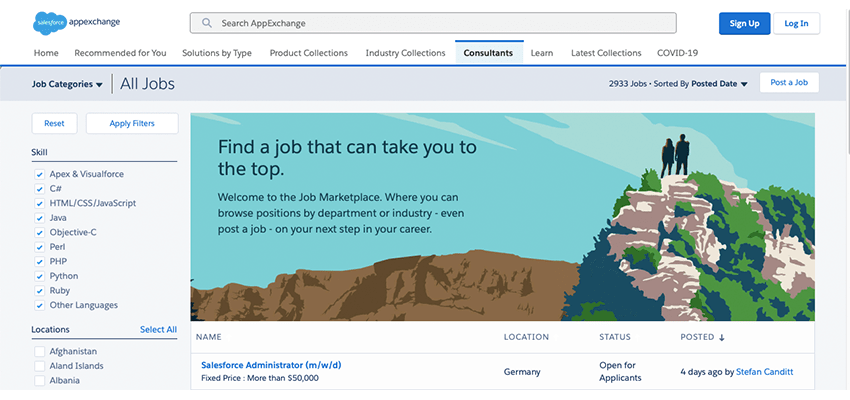
Task: Click the Germany location cell
Action: 522,372
